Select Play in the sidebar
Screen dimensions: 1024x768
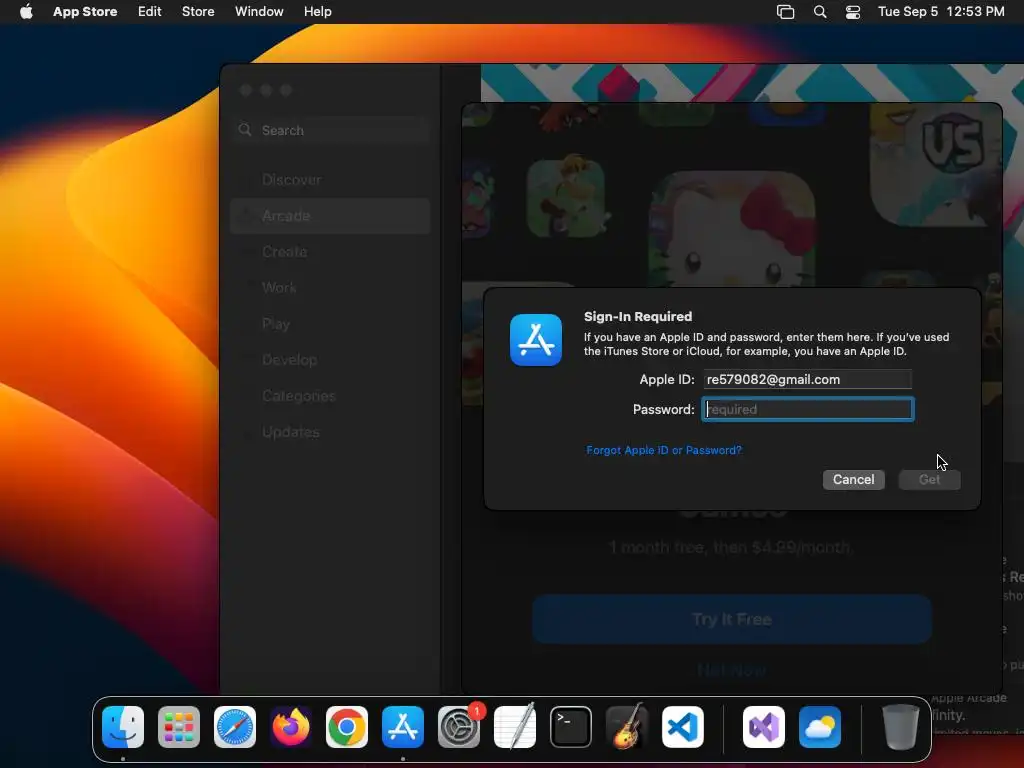(330, 324)
